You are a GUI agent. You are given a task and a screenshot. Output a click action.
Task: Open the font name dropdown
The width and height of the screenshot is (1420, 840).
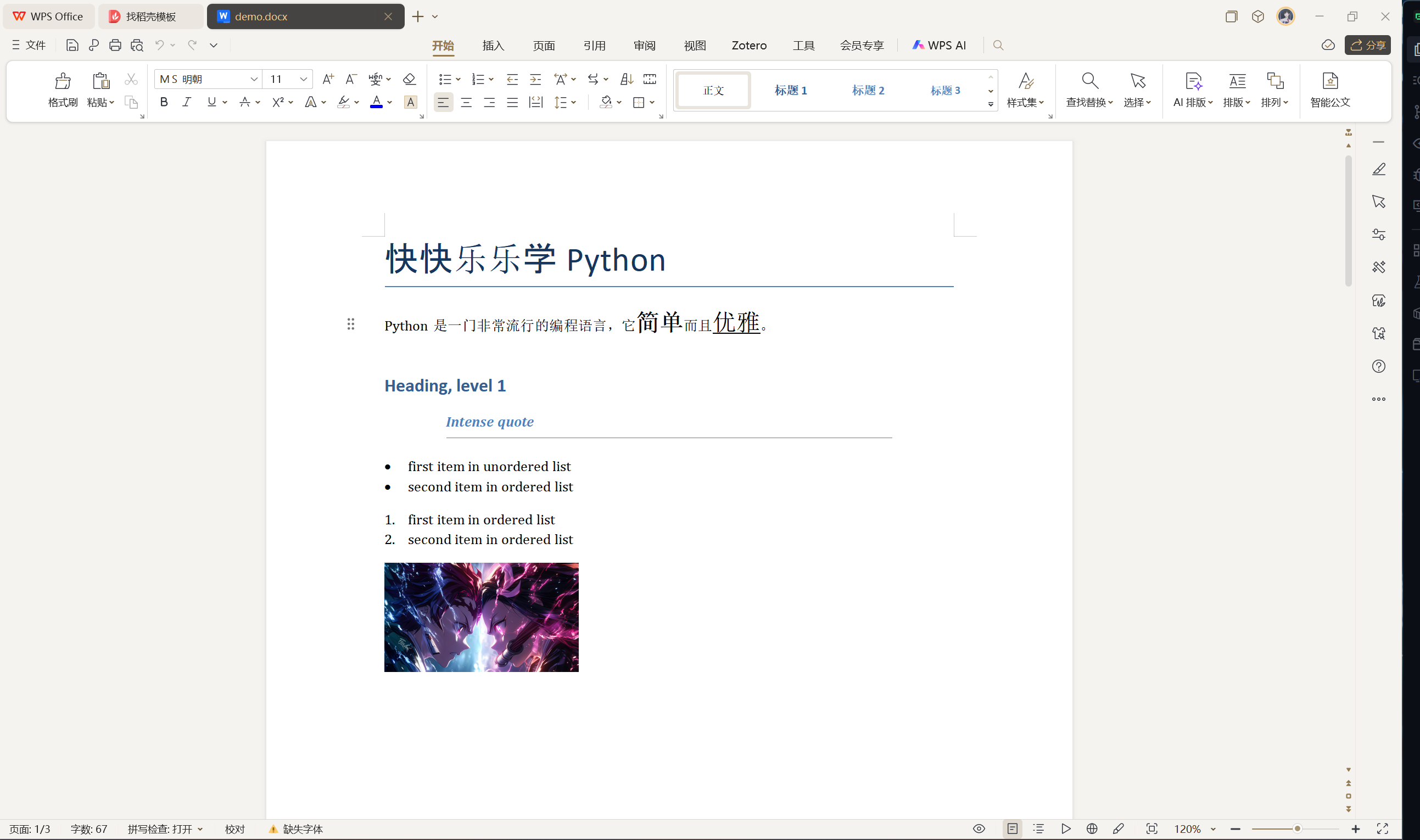pyautogui.click(x=254, y=79)
